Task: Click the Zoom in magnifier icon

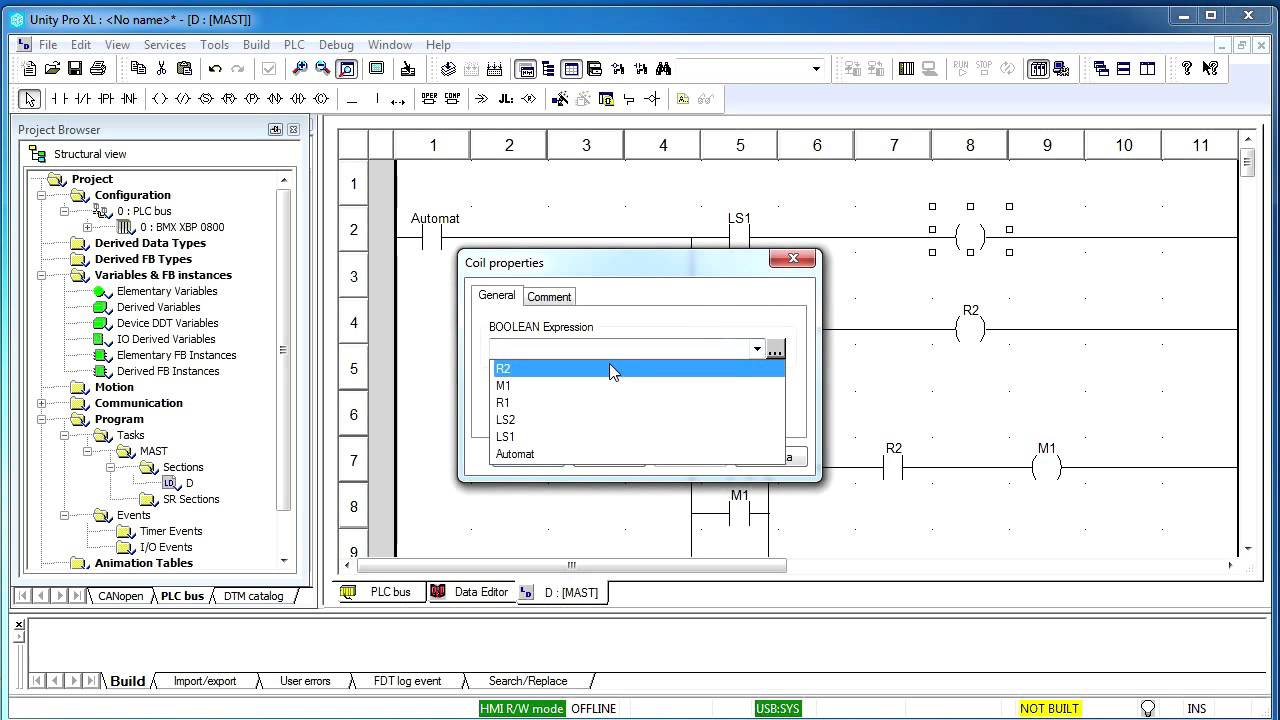Action: point(299,68)
